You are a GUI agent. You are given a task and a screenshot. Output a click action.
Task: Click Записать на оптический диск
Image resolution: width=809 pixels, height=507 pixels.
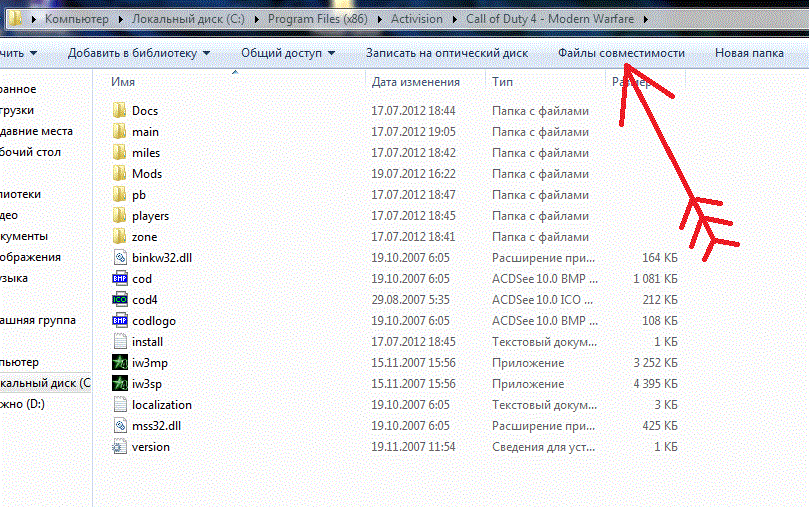[x=447, y=53]
